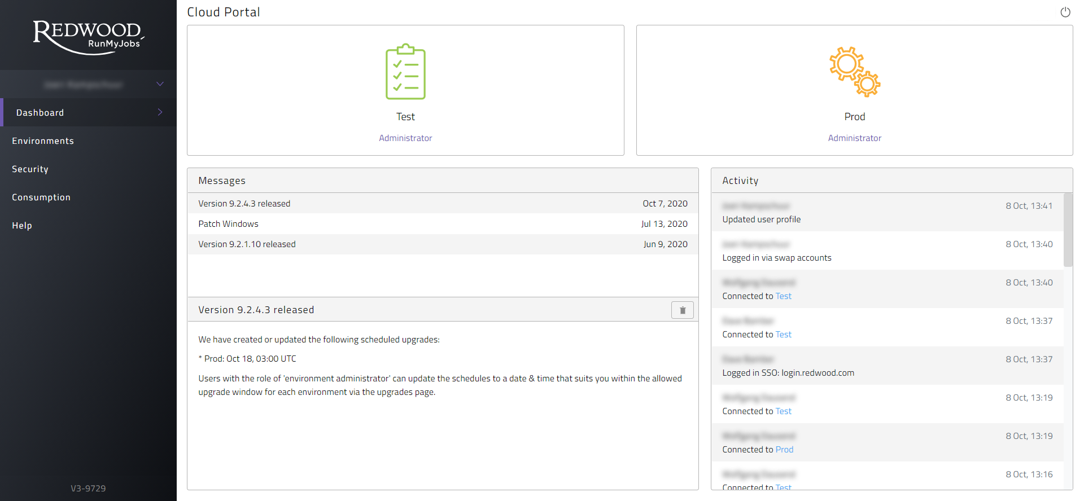The image size is (1074, 501).
Task: Open the Dashboard menu item
Action: tap(88, 112)
